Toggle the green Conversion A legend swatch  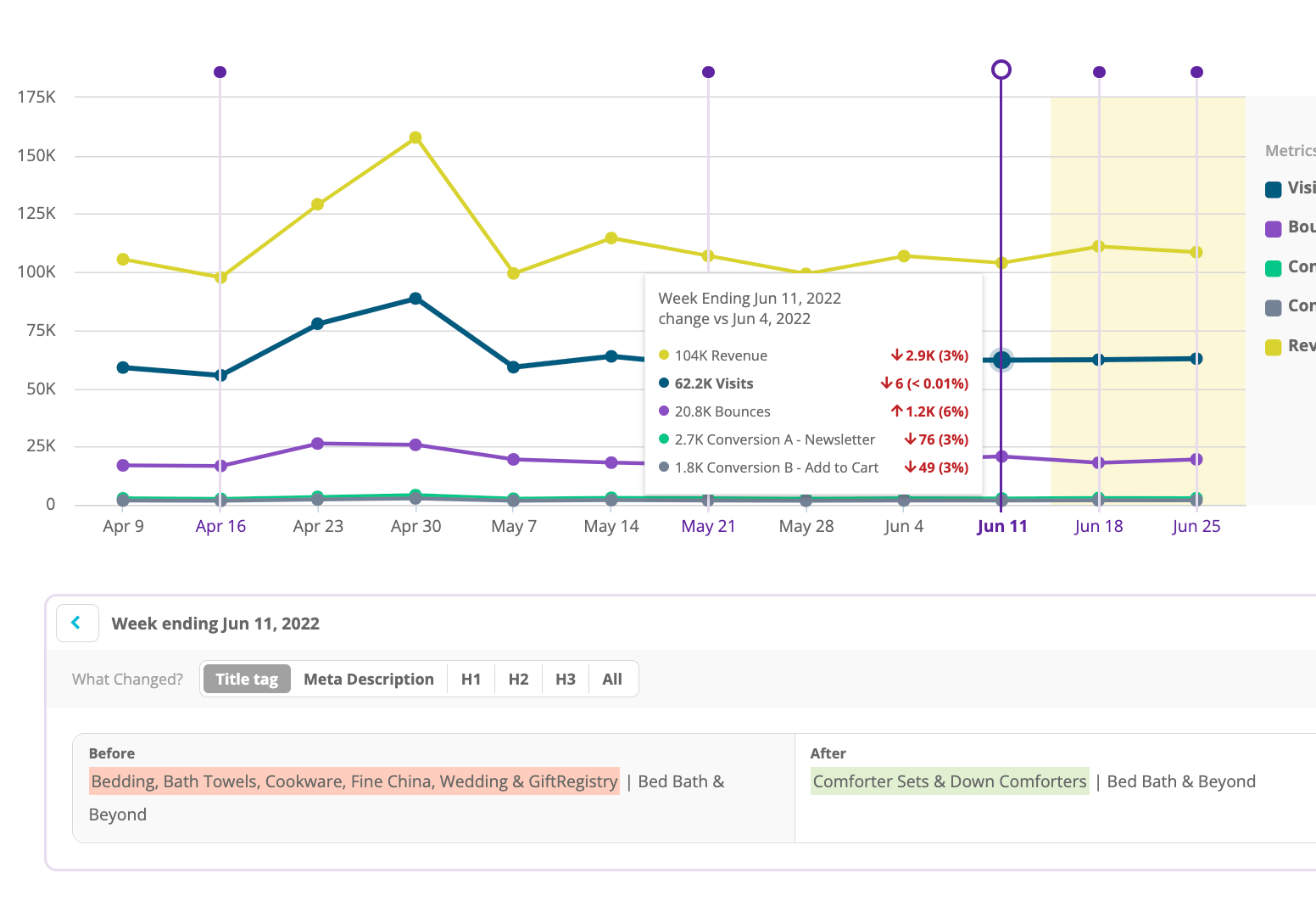pos(1274,268)
